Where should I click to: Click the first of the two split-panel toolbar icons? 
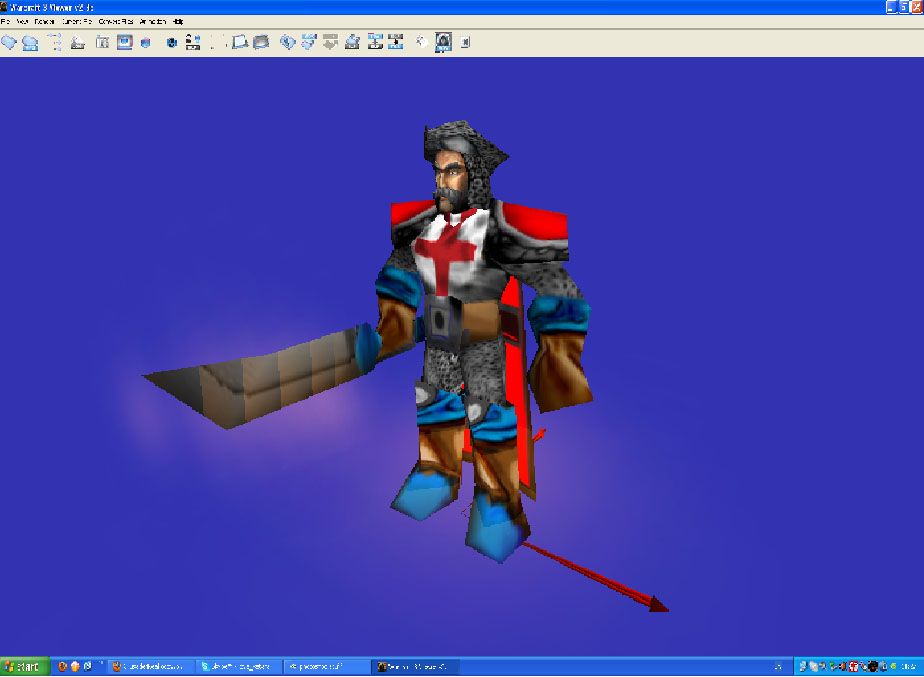(x=375, y=42)
